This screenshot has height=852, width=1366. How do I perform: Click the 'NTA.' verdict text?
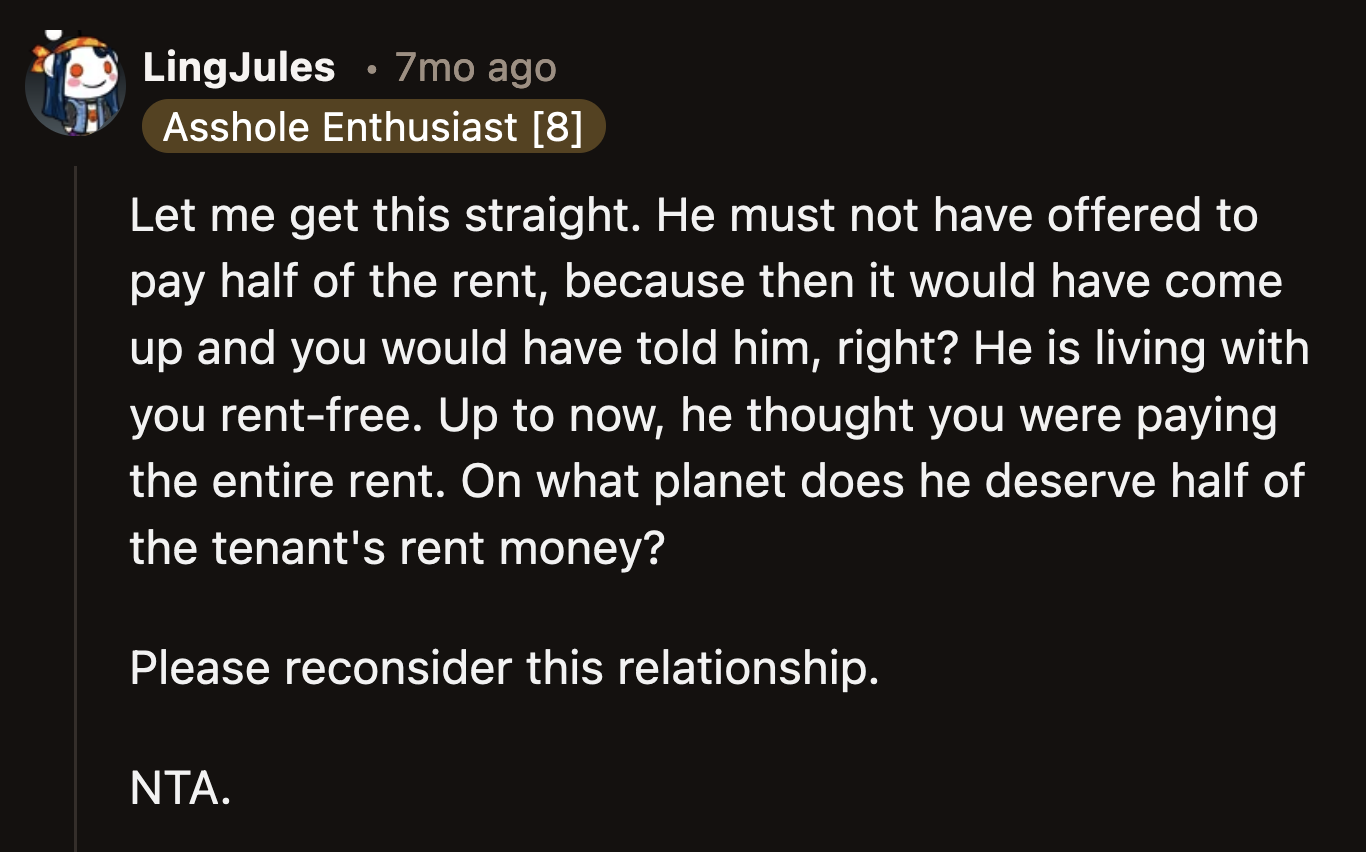[180, 789]
